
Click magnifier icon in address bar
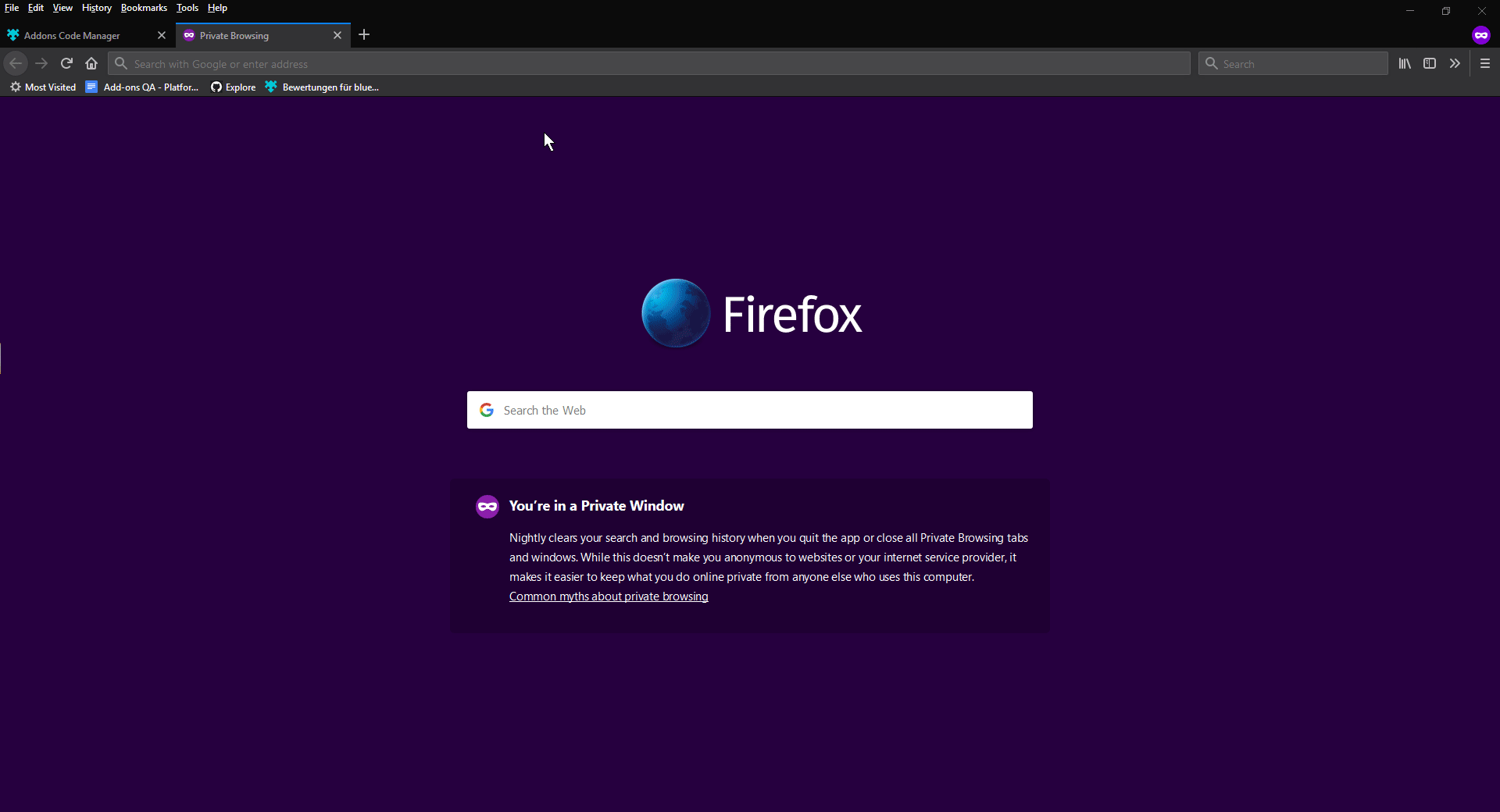point(121,63)
